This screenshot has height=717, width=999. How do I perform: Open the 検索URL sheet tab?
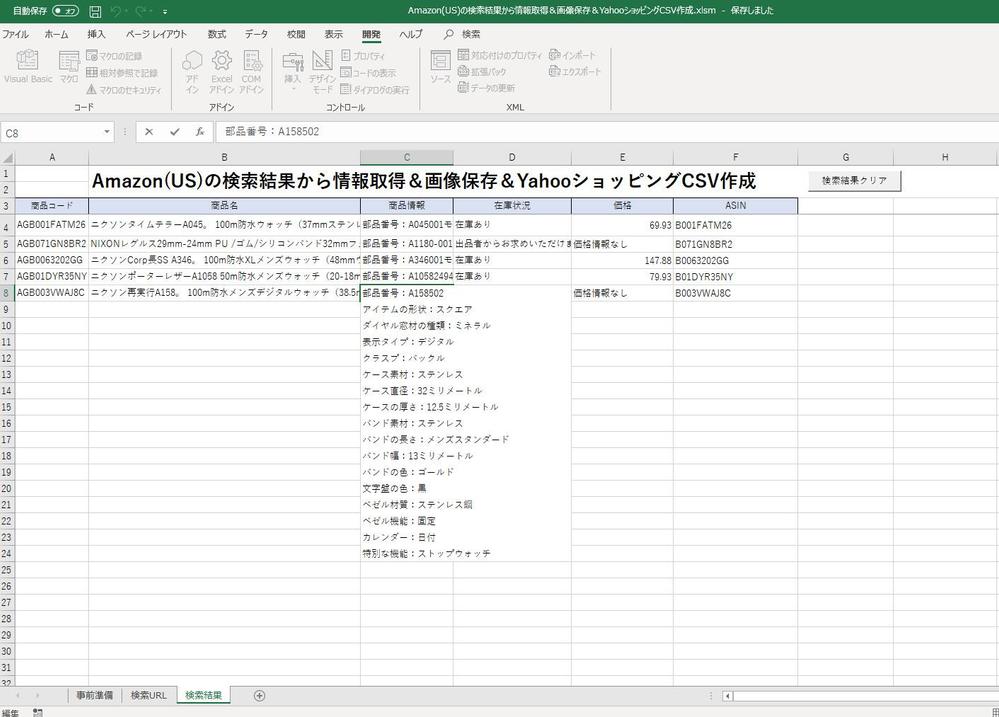click(x=148, y=695)
